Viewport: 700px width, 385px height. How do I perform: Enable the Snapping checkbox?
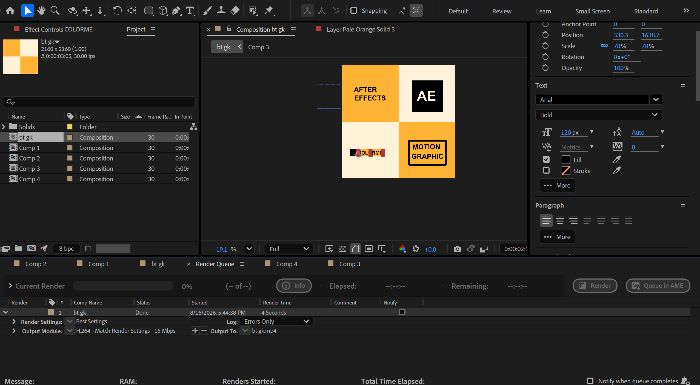pyautogui.click(x=354, y=10)
